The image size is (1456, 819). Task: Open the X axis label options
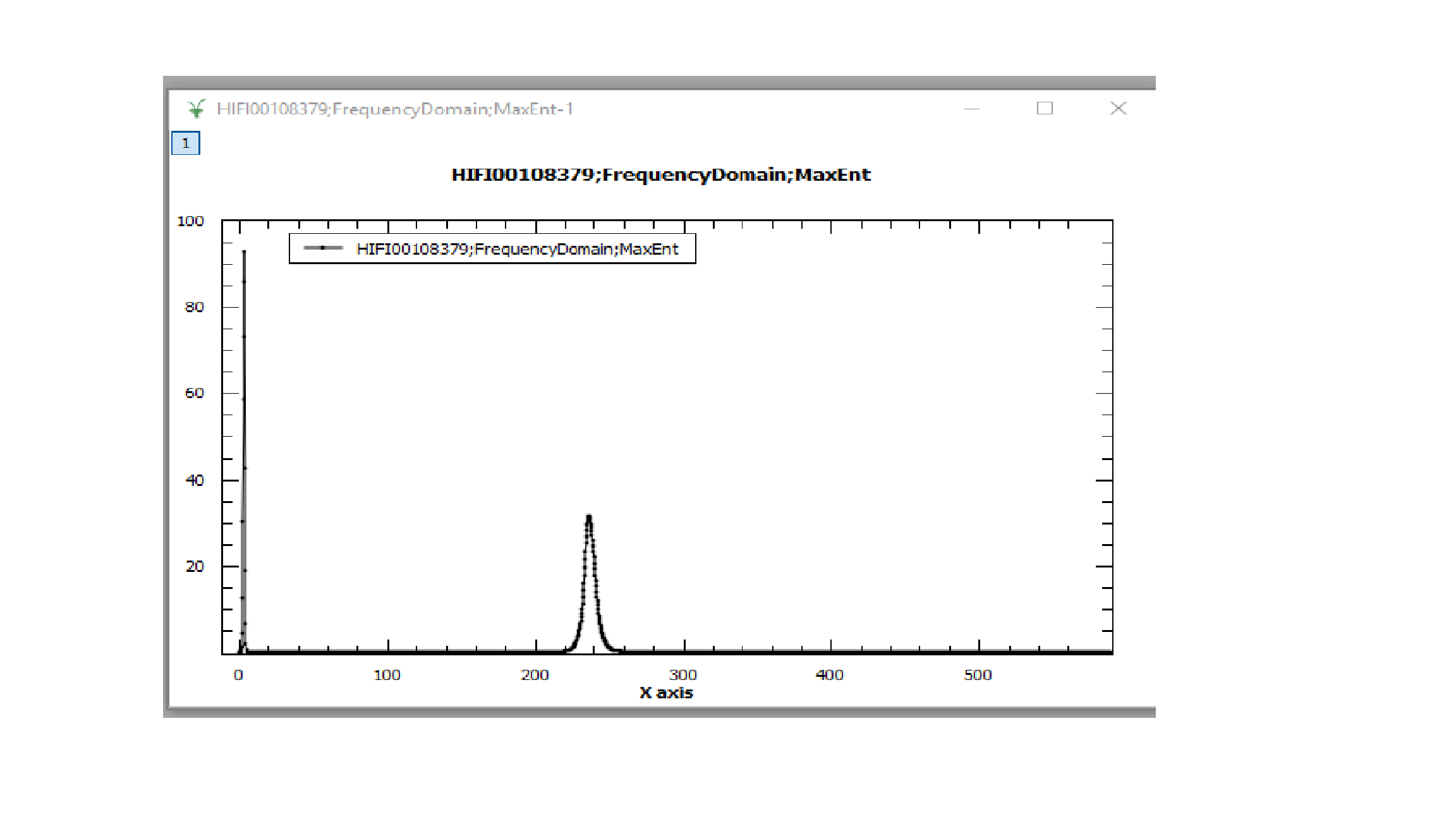coord(665,693)
